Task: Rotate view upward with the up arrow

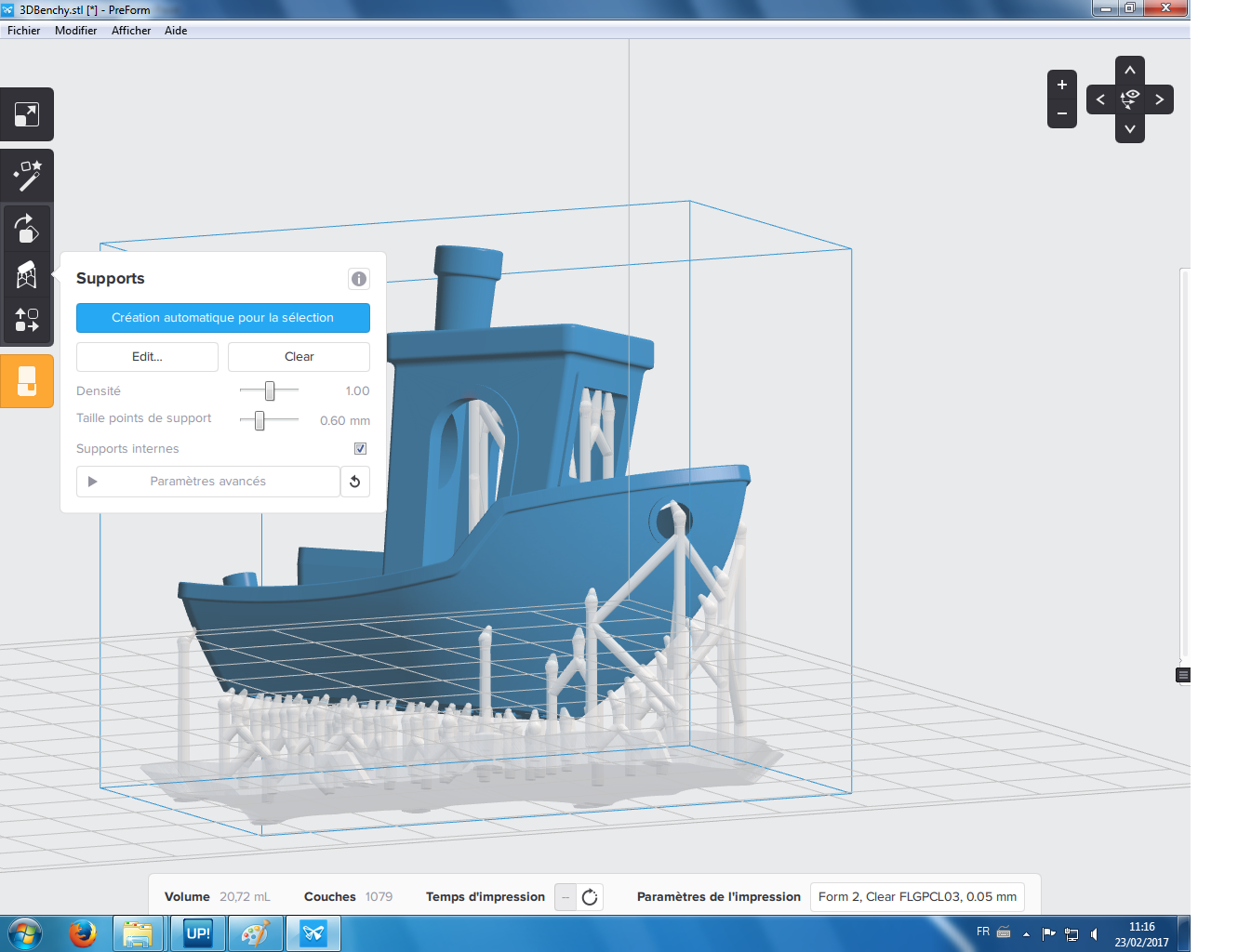Action: (x=1130, y=71)
